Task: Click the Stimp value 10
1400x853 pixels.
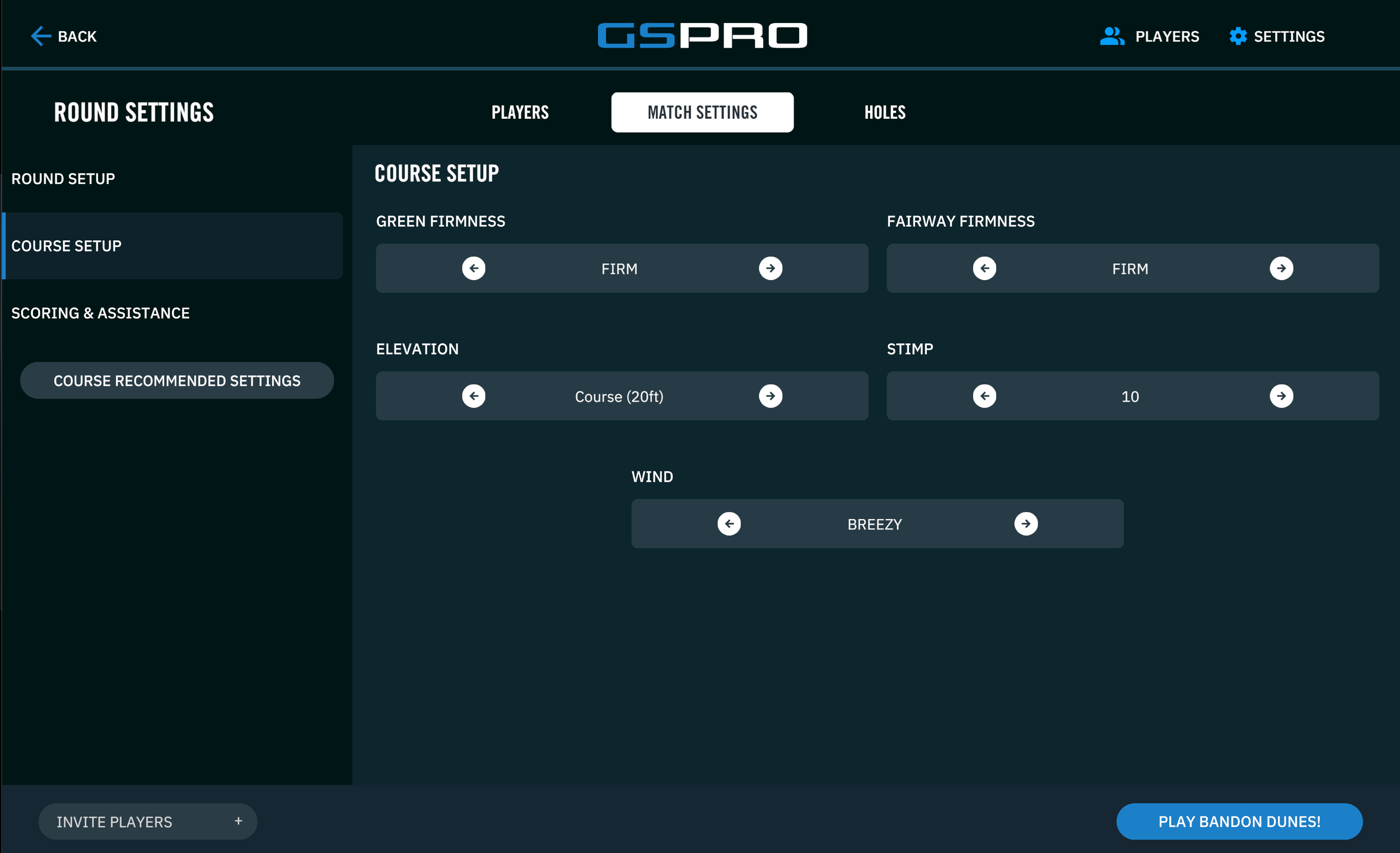Action: 1130,397
